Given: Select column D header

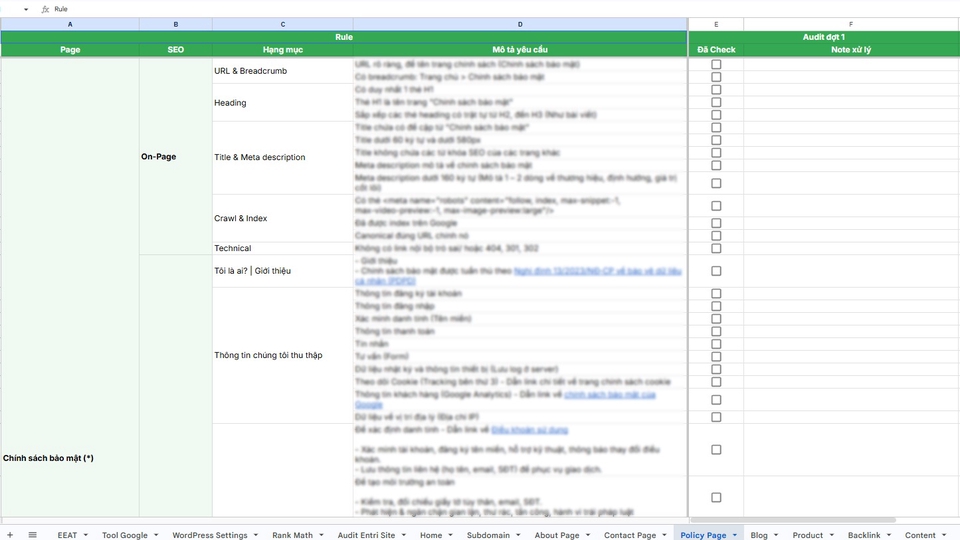Looking at the screenshot, I should [520, 24].
